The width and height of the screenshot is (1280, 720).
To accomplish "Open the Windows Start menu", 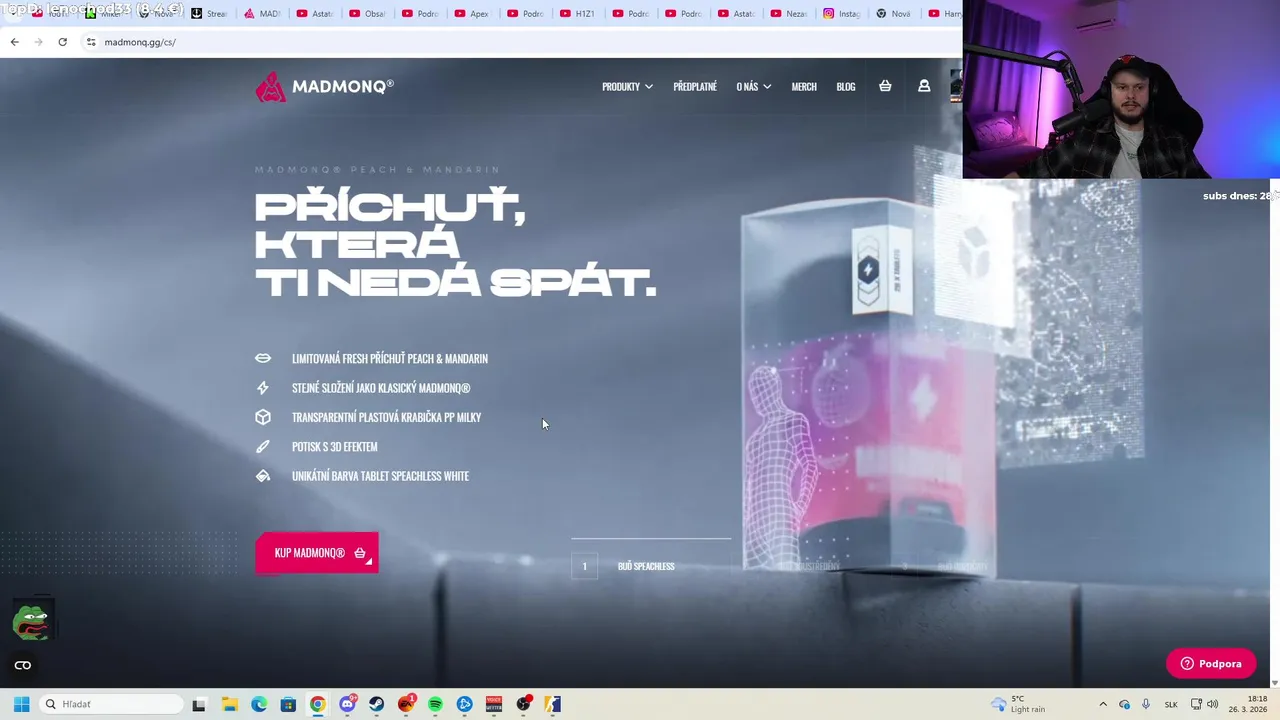I will 21,704.
